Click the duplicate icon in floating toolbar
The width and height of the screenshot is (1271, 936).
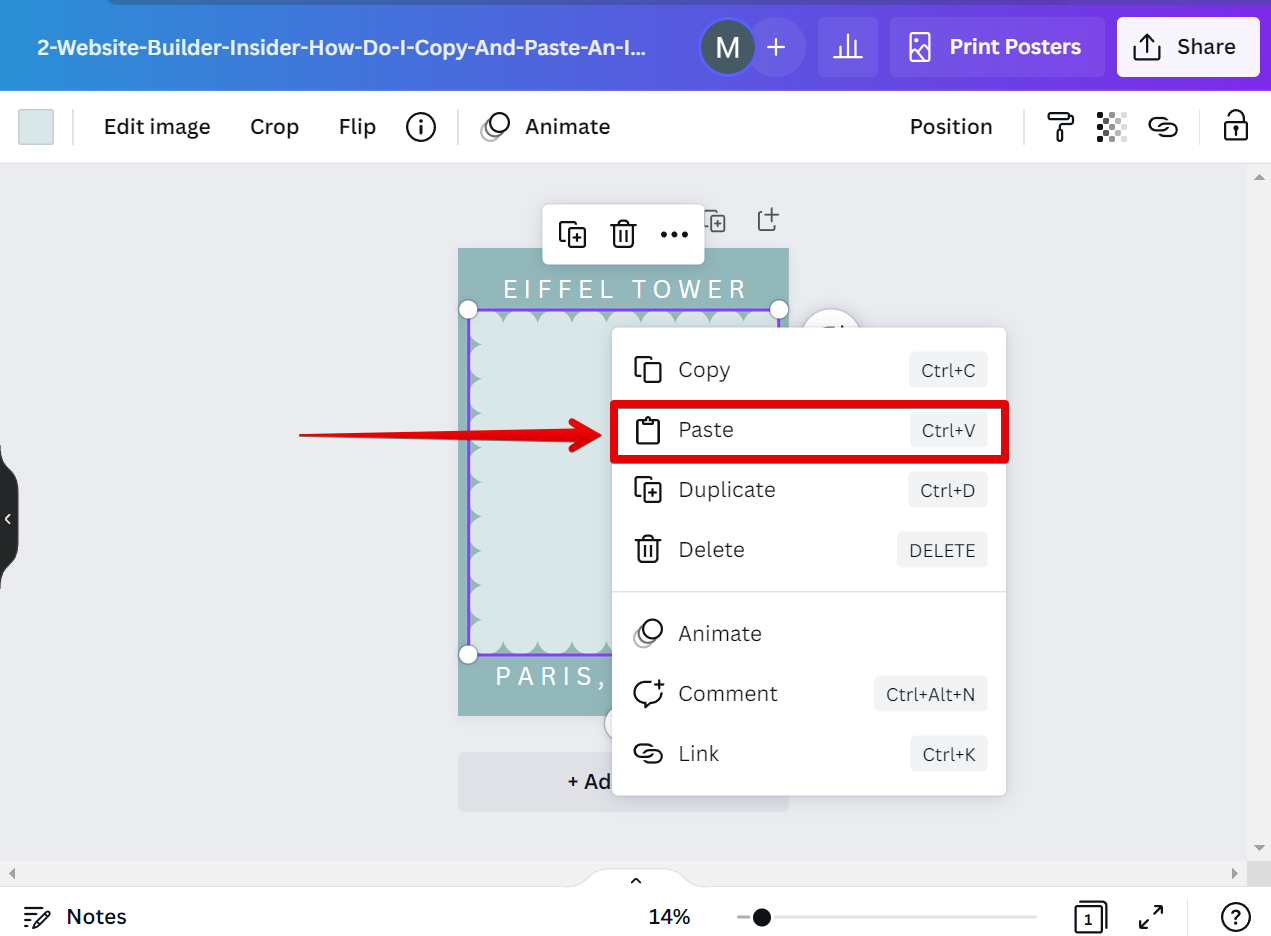[572, 234]
